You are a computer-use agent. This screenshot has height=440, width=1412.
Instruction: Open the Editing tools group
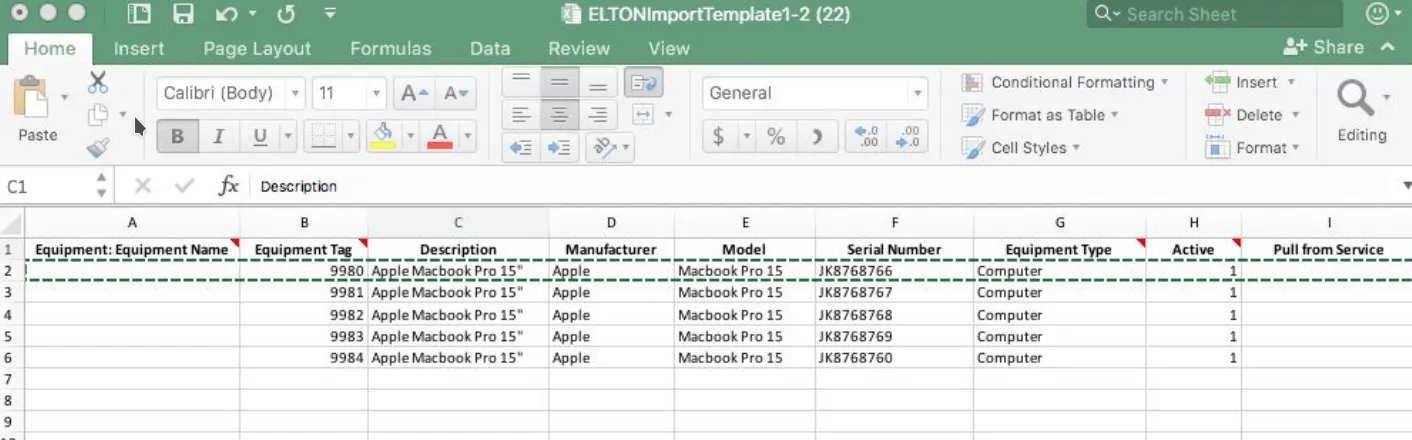(x=1362, y=110)
